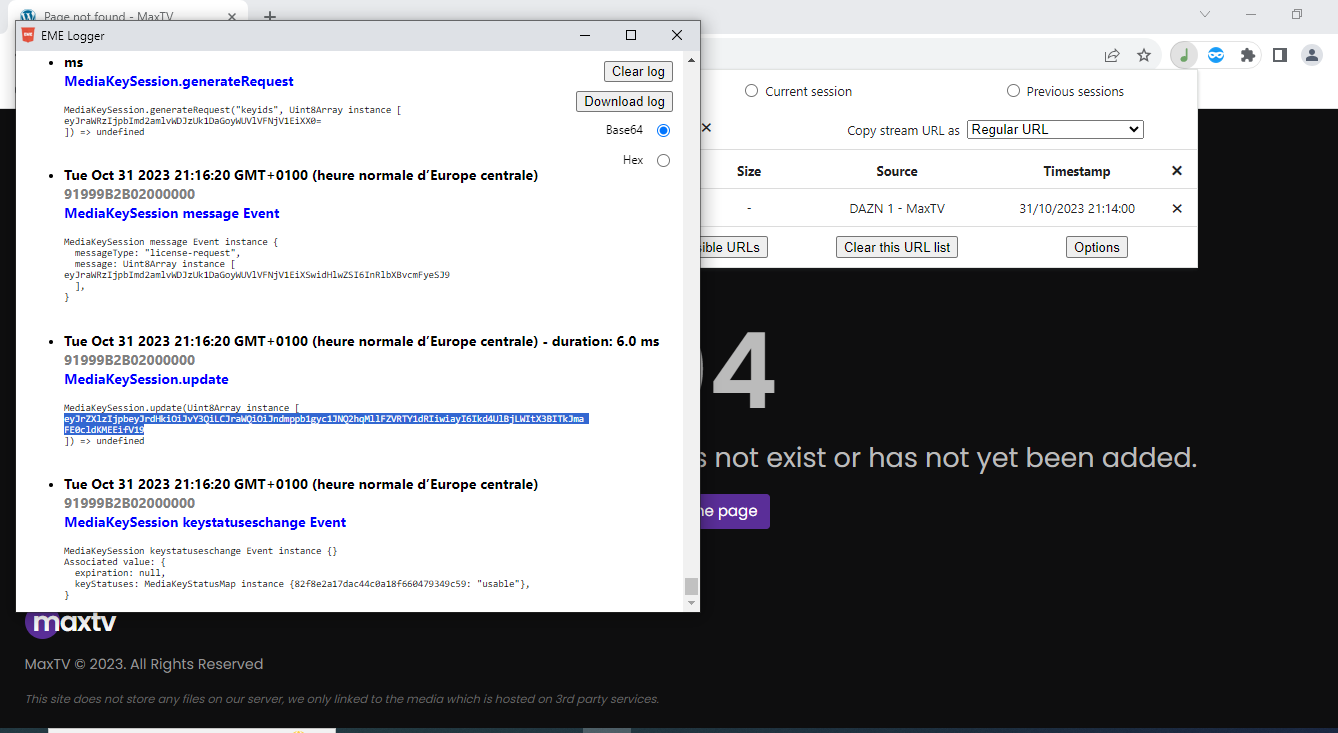Screen dimensions: 1338x733
Task: Open the MediaKeySession.generateRequest link
Action: 179,81
